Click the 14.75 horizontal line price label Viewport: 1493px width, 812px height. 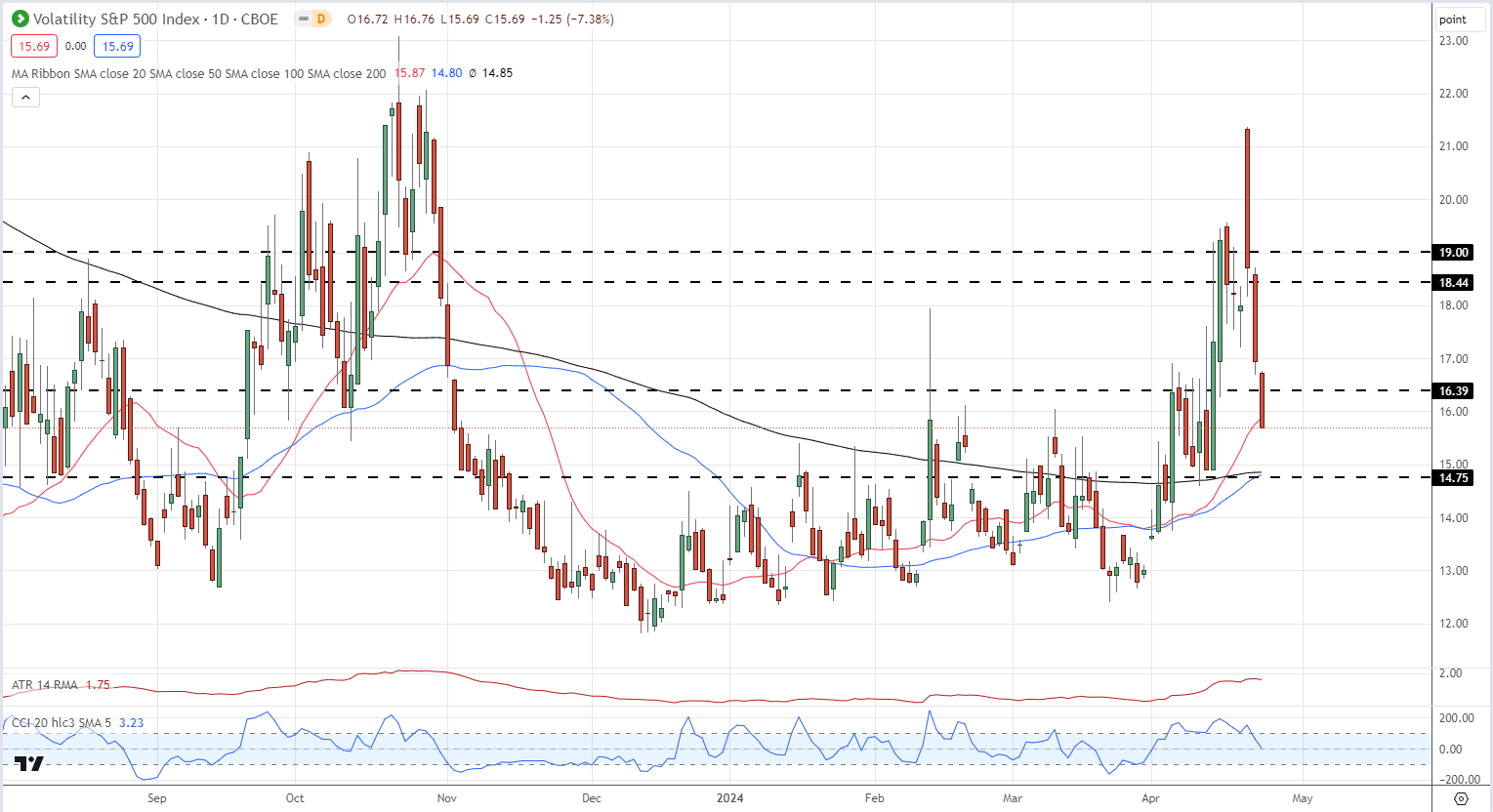pos(1453,477)
